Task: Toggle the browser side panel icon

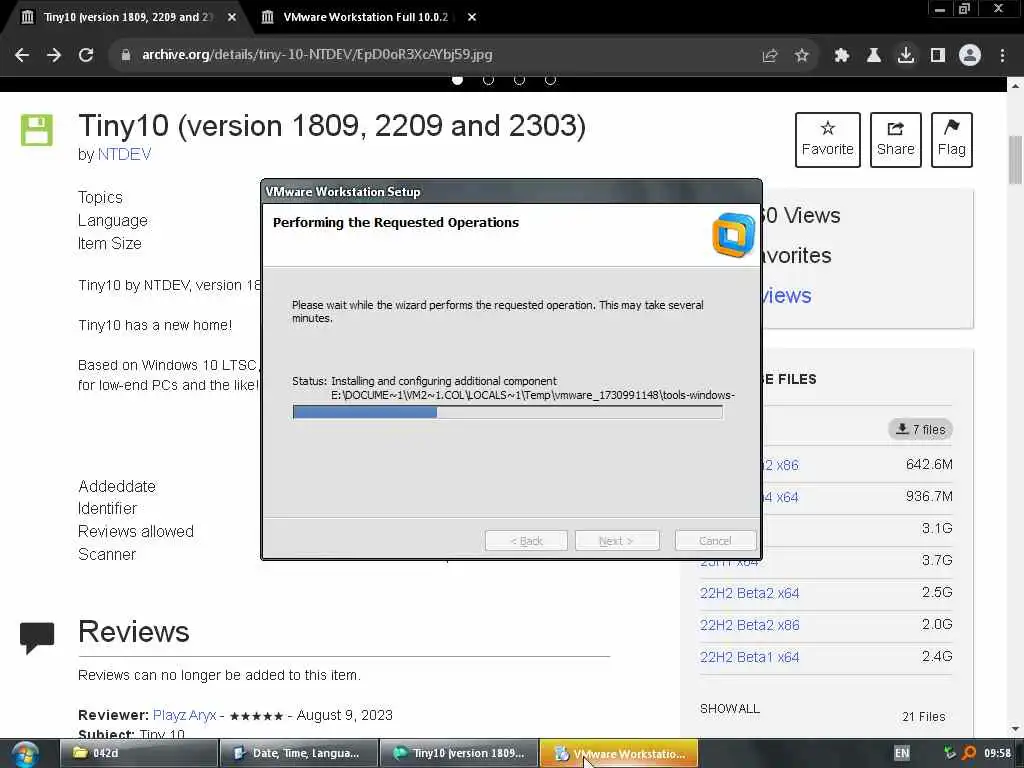Action: [x=938, y=56]
